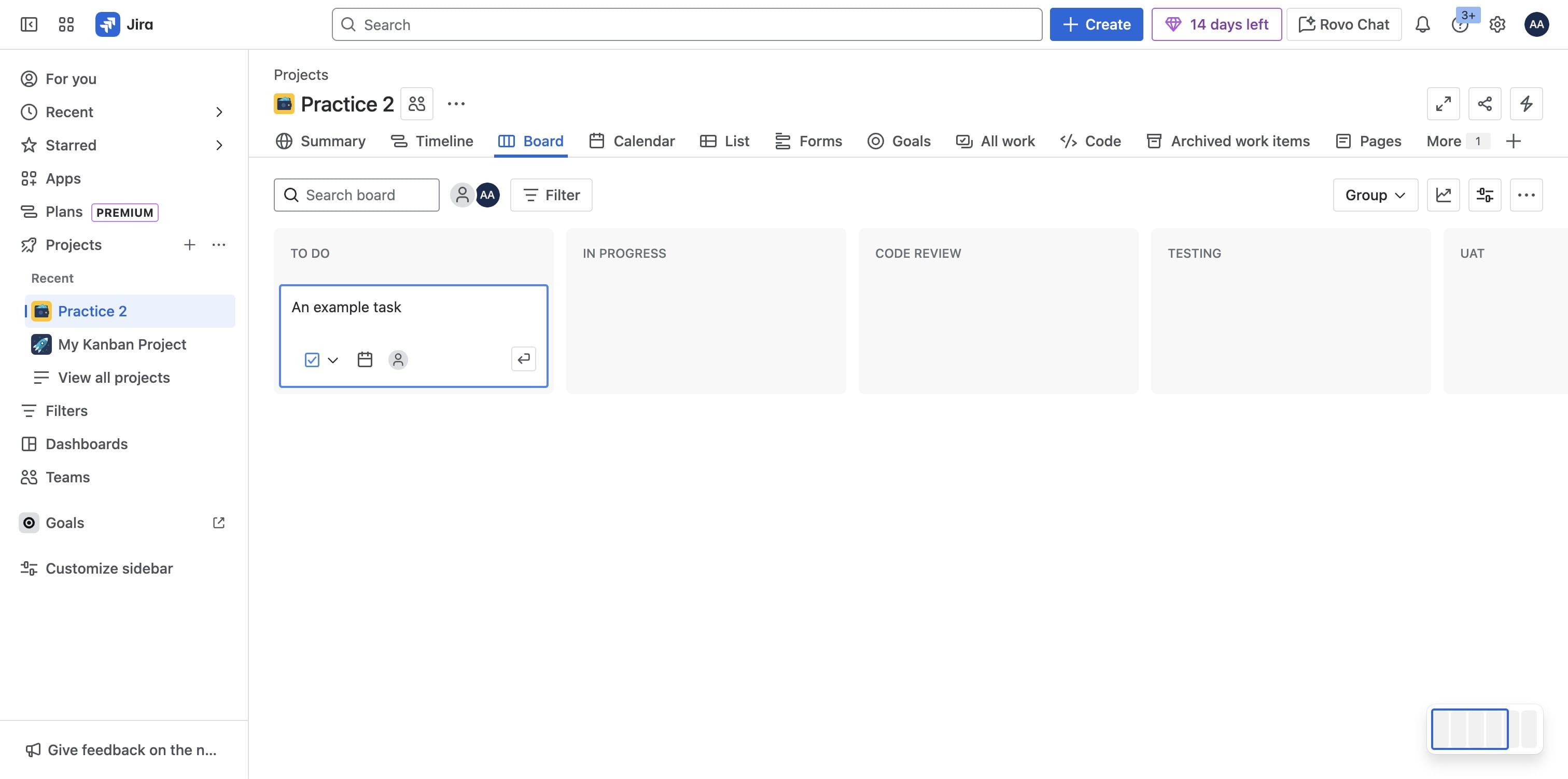This screenshot has width=1568, height=779.
Task: Open board insights chart icon
Action: point(1443,195)
